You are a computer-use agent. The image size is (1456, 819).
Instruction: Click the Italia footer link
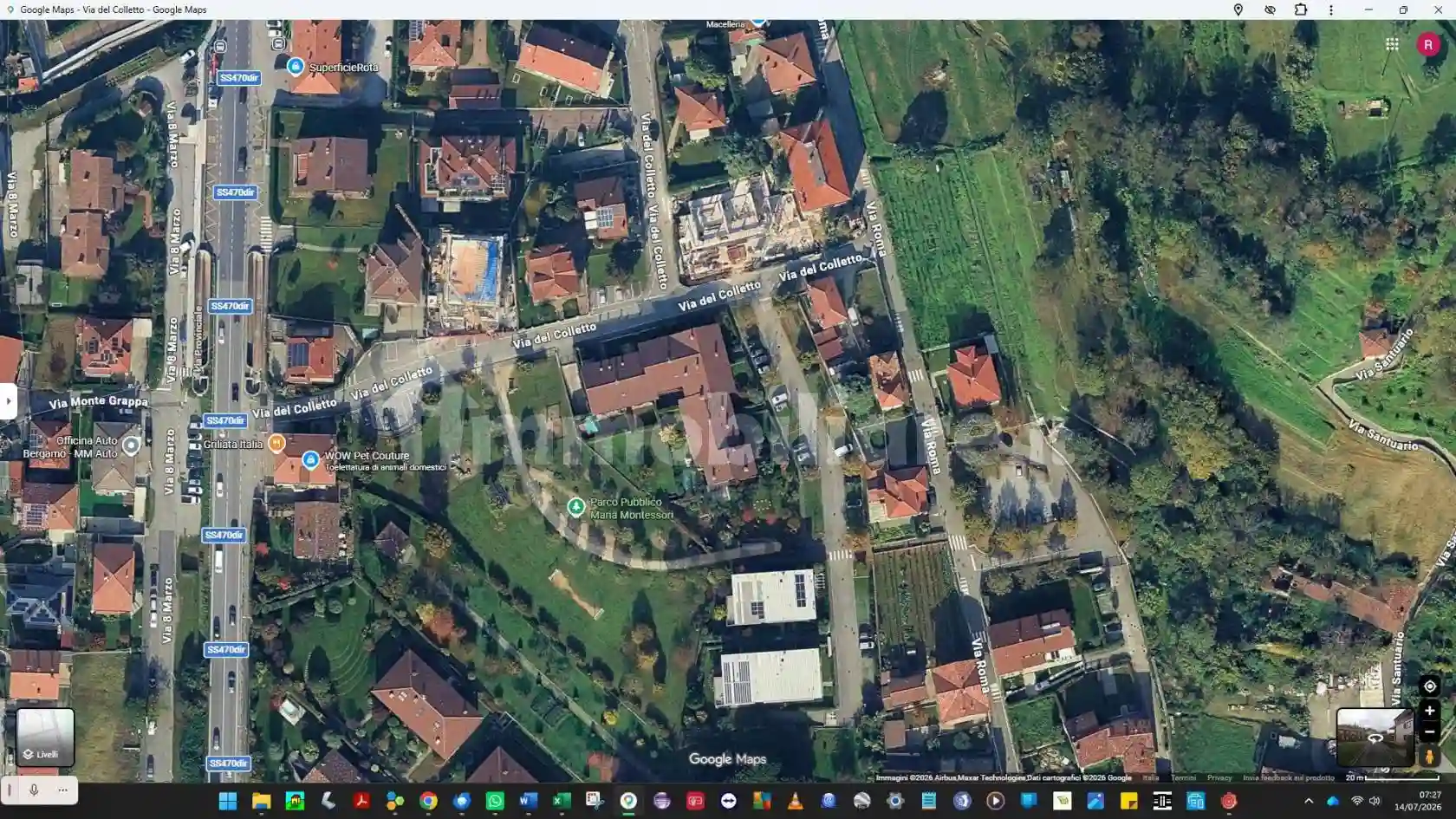click(x=1150, y=777)
